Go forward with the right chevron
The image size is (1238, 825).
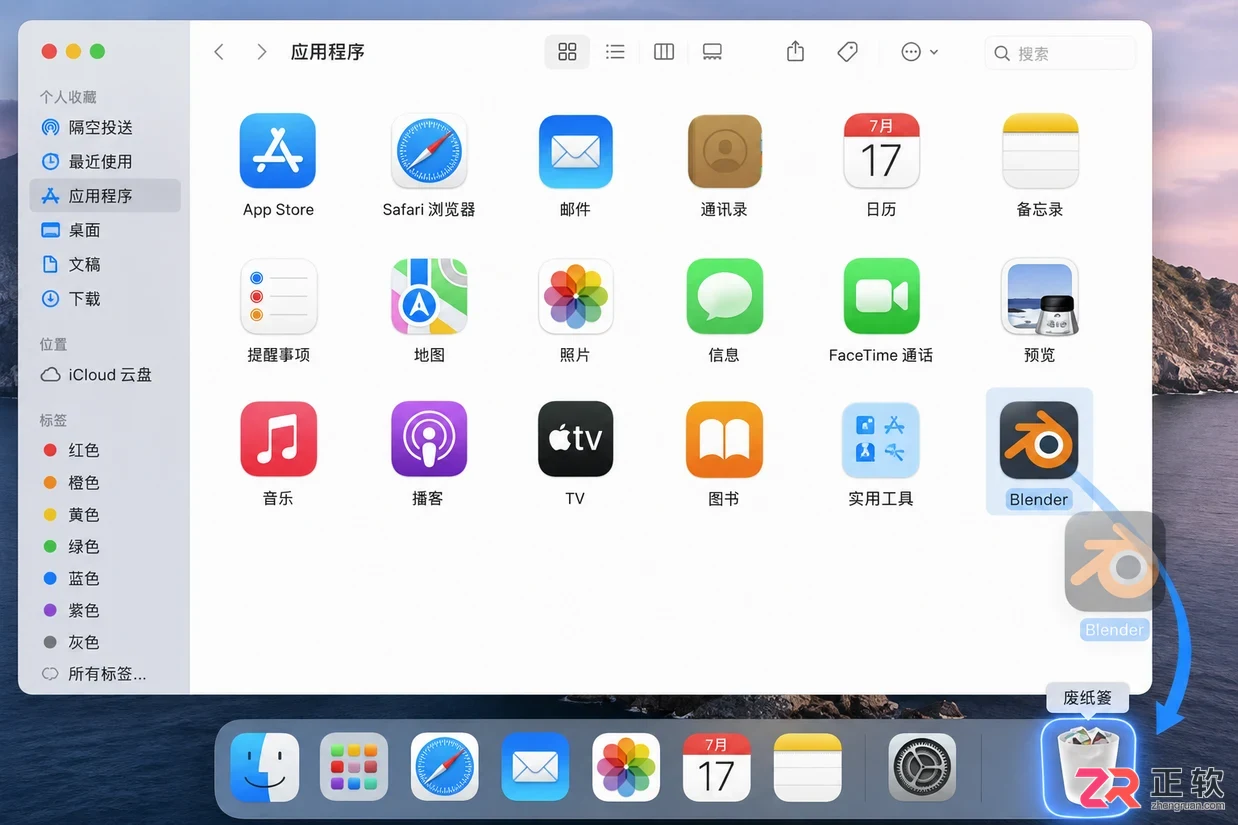pos(262,52)
